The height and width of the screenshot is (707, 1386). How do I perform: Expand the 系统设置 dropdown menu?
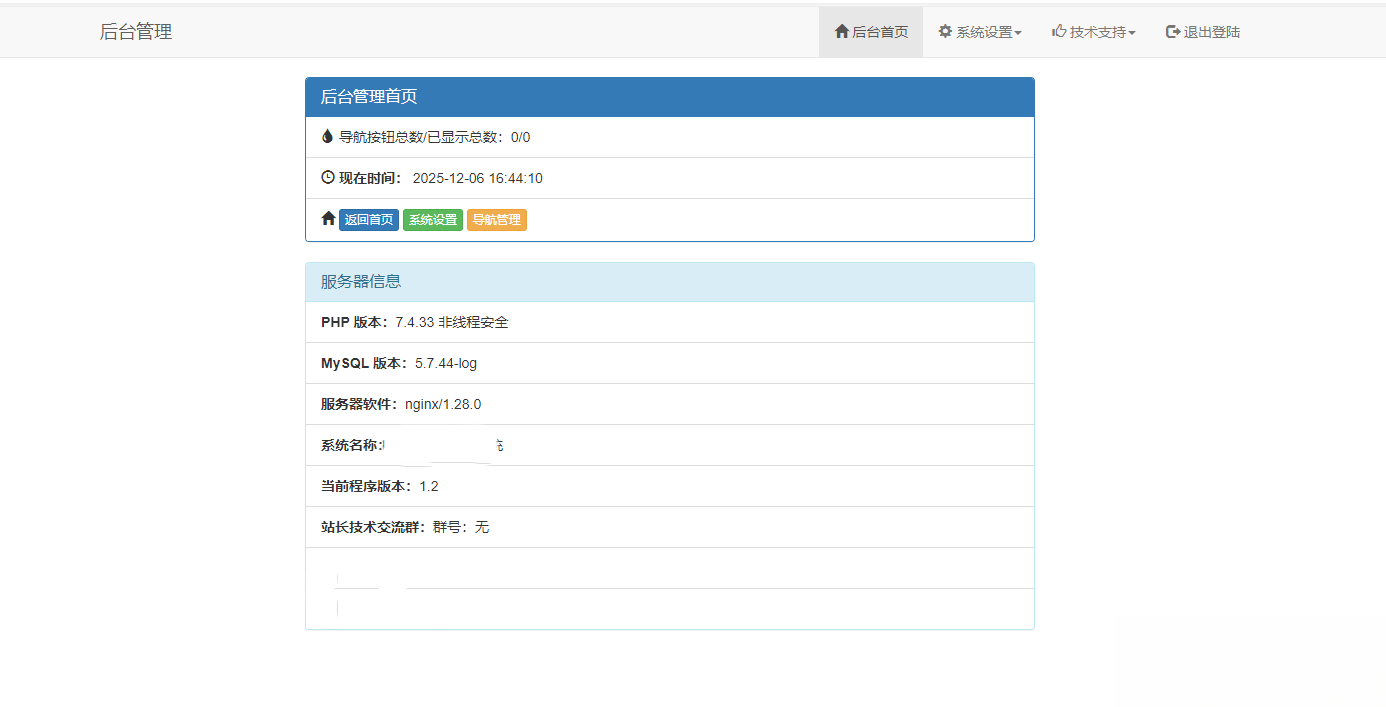pyautogui.click(x=981, y=31)
